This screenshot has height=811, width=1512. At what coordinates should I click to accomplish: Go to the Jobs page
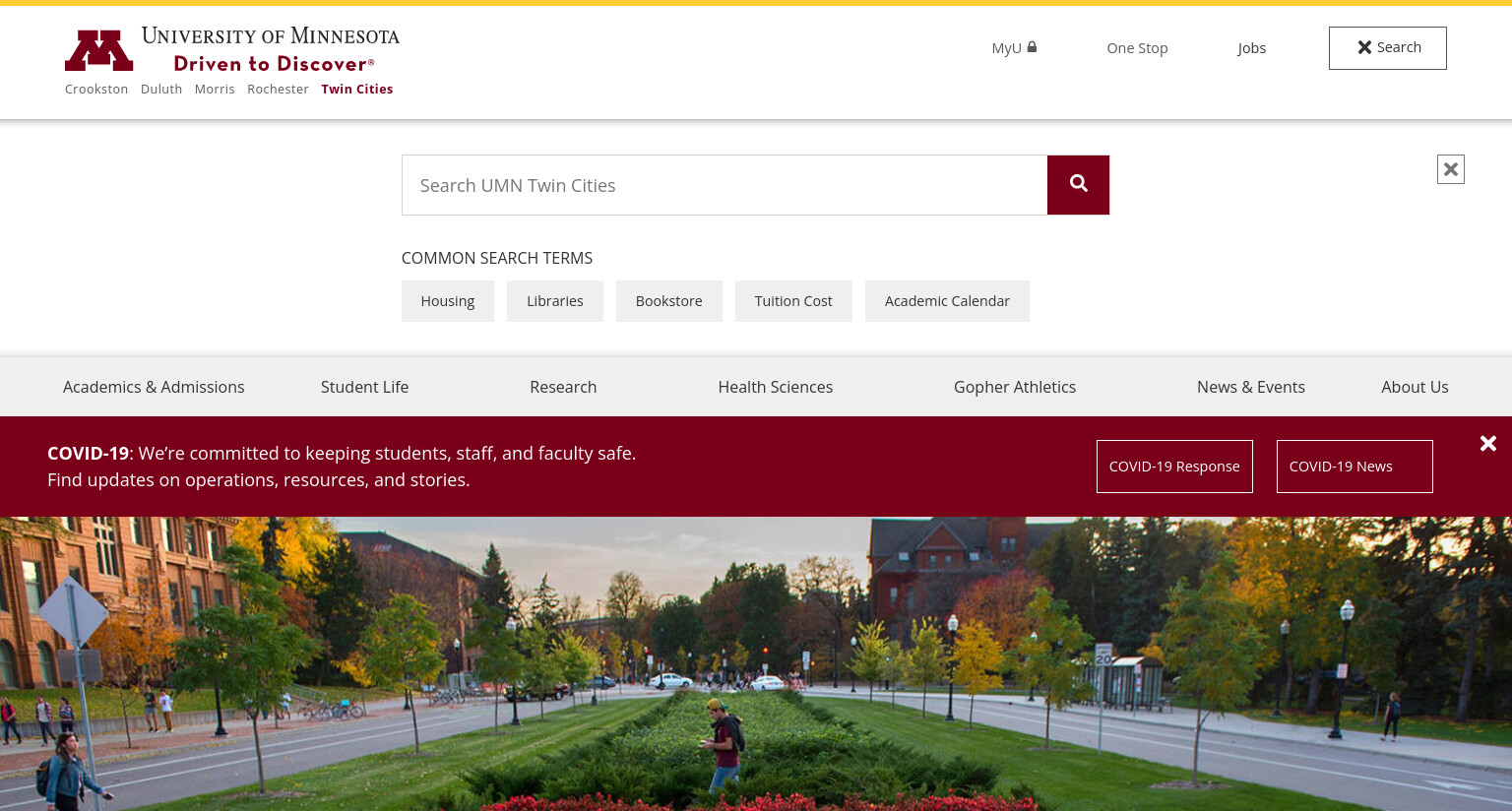pyautogui.click(x=1251, y=48)
